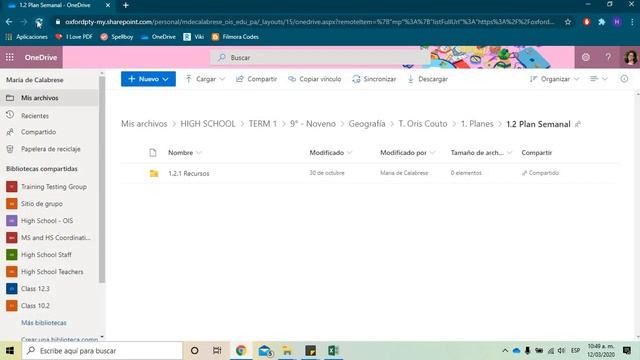640x360 pixels.
Task: Go to Geografía in the breadcrumb
Action: point(367,124)
